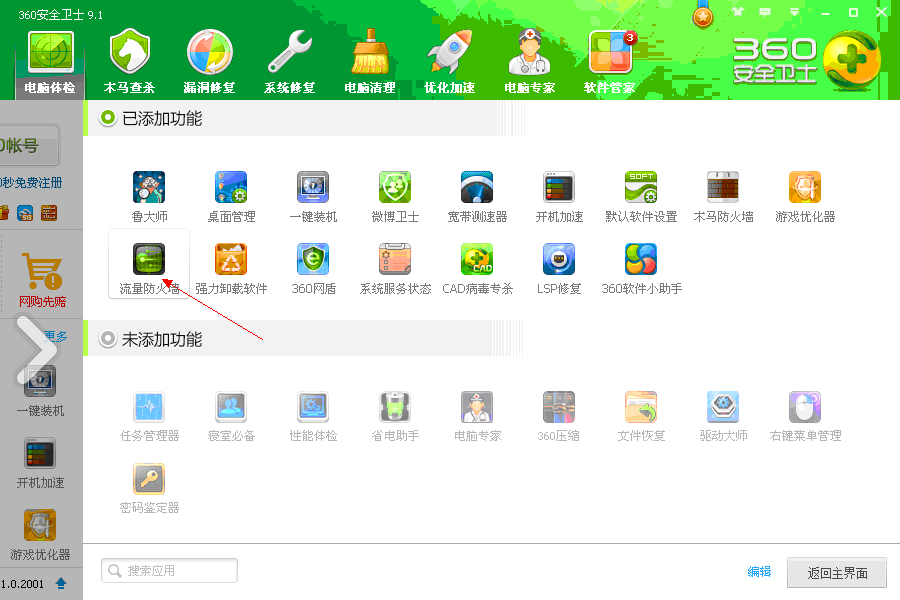Click the 更多 link in the sidebar
This screenshot has width=900, height=600.
(56, 336)
